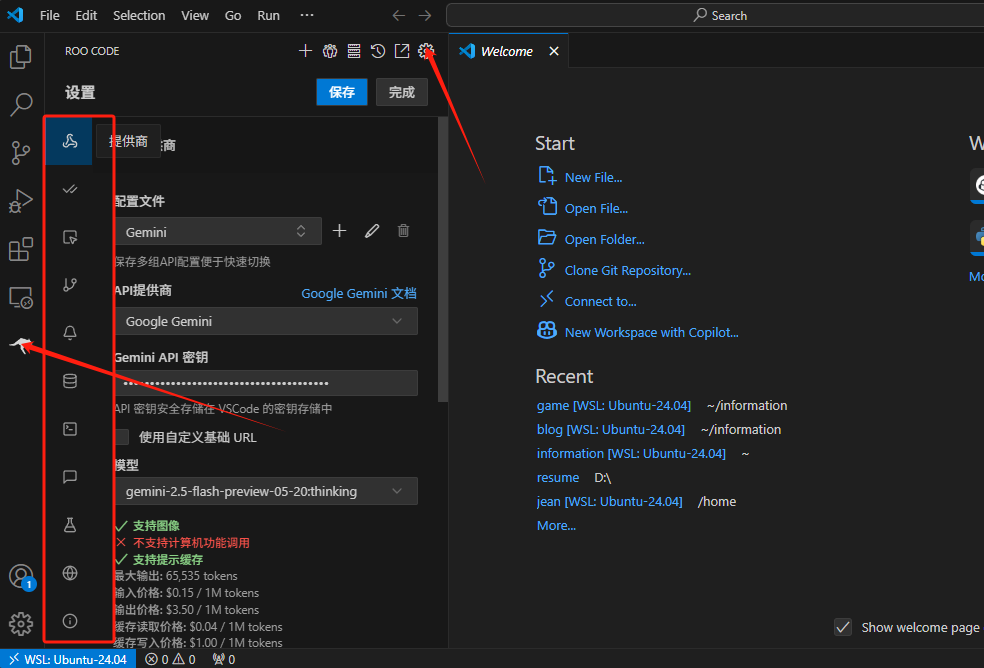Open the Explorer view in activity bar
The height and width of the screenshot is (668, 984).
[21, 57]
